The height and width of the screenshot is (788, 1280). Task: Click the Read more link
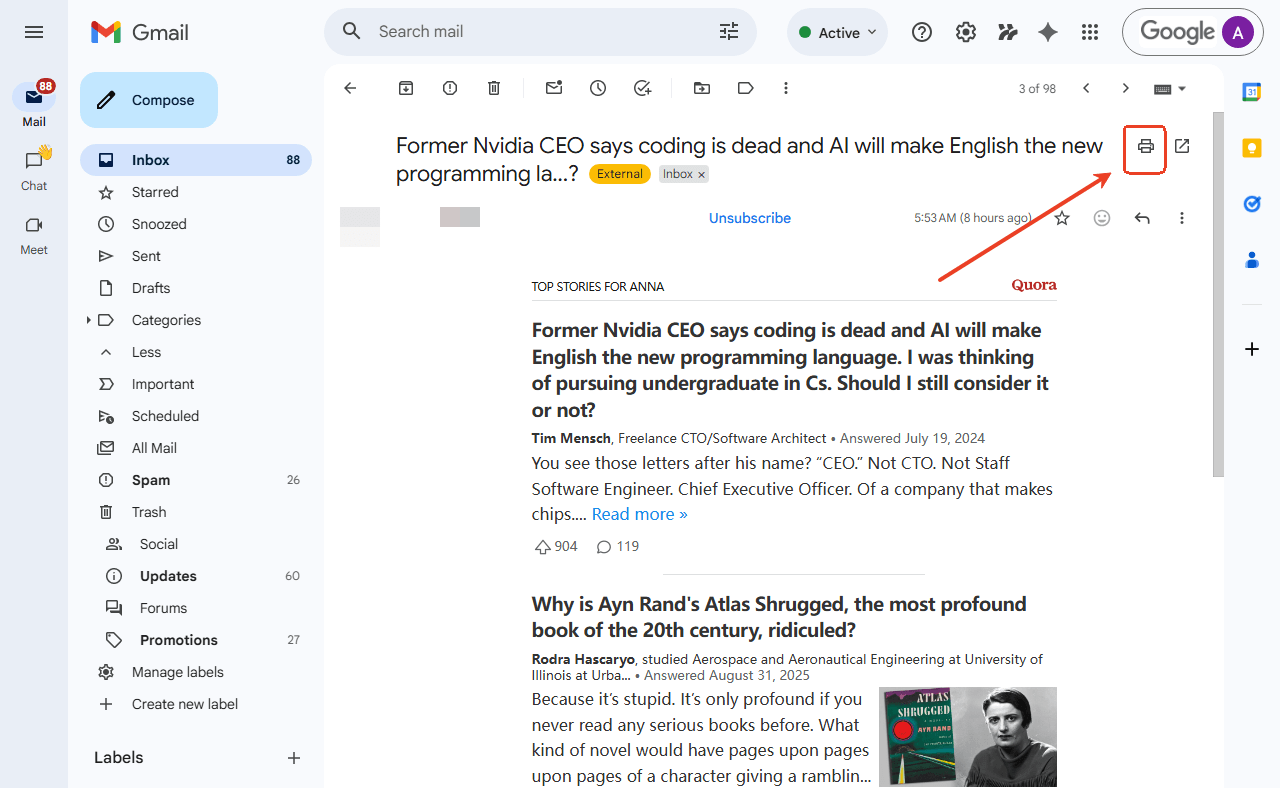tap(640, 514)
